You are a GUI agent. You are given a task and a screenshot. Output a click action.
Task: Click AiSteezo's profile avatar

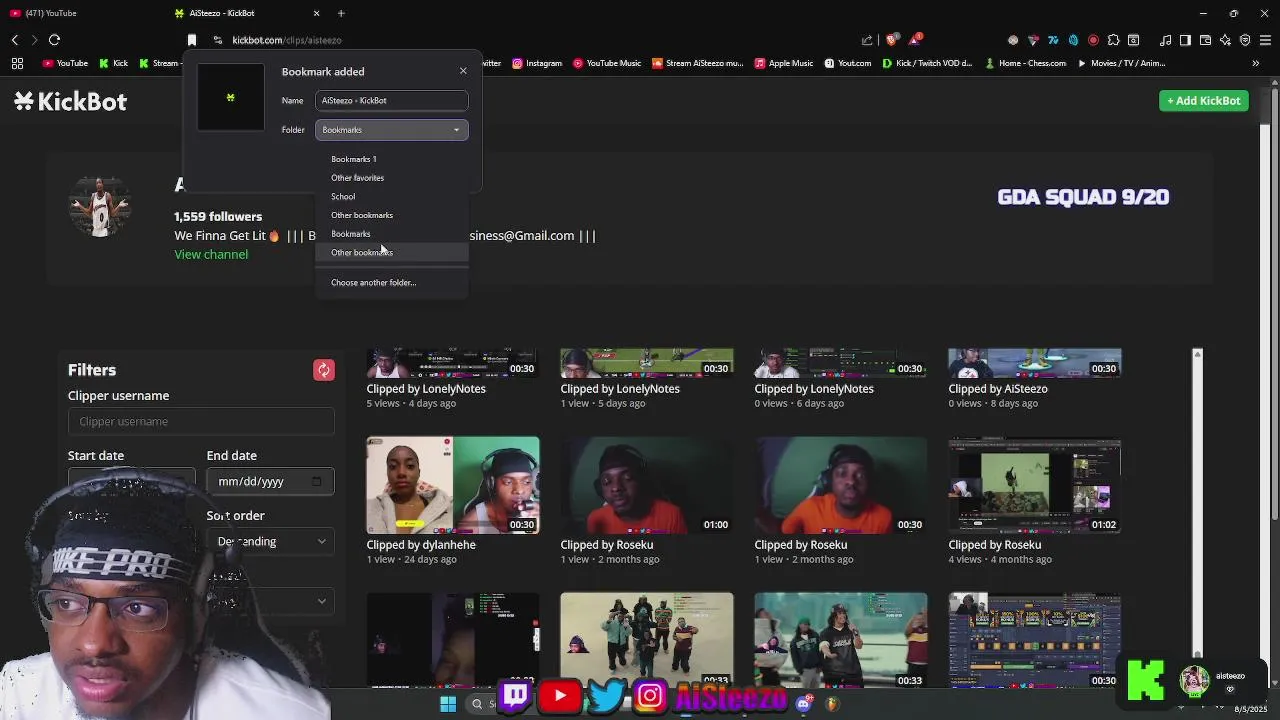99,207
